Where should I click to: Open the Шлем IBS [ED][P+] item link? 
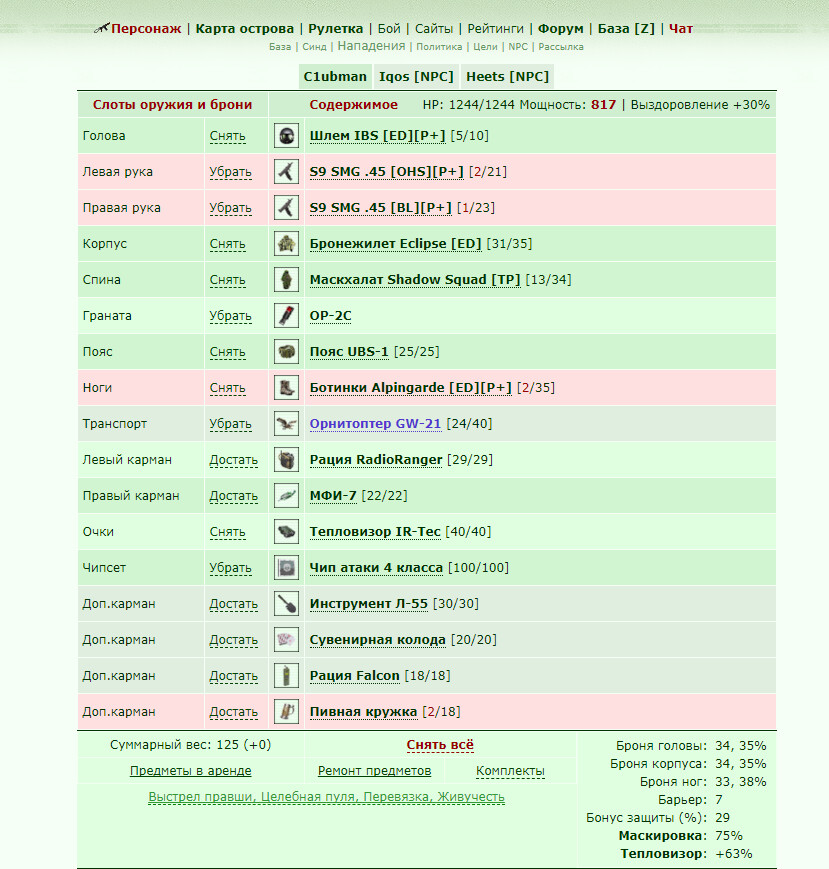pyautogui.click(x=377, y=136)
